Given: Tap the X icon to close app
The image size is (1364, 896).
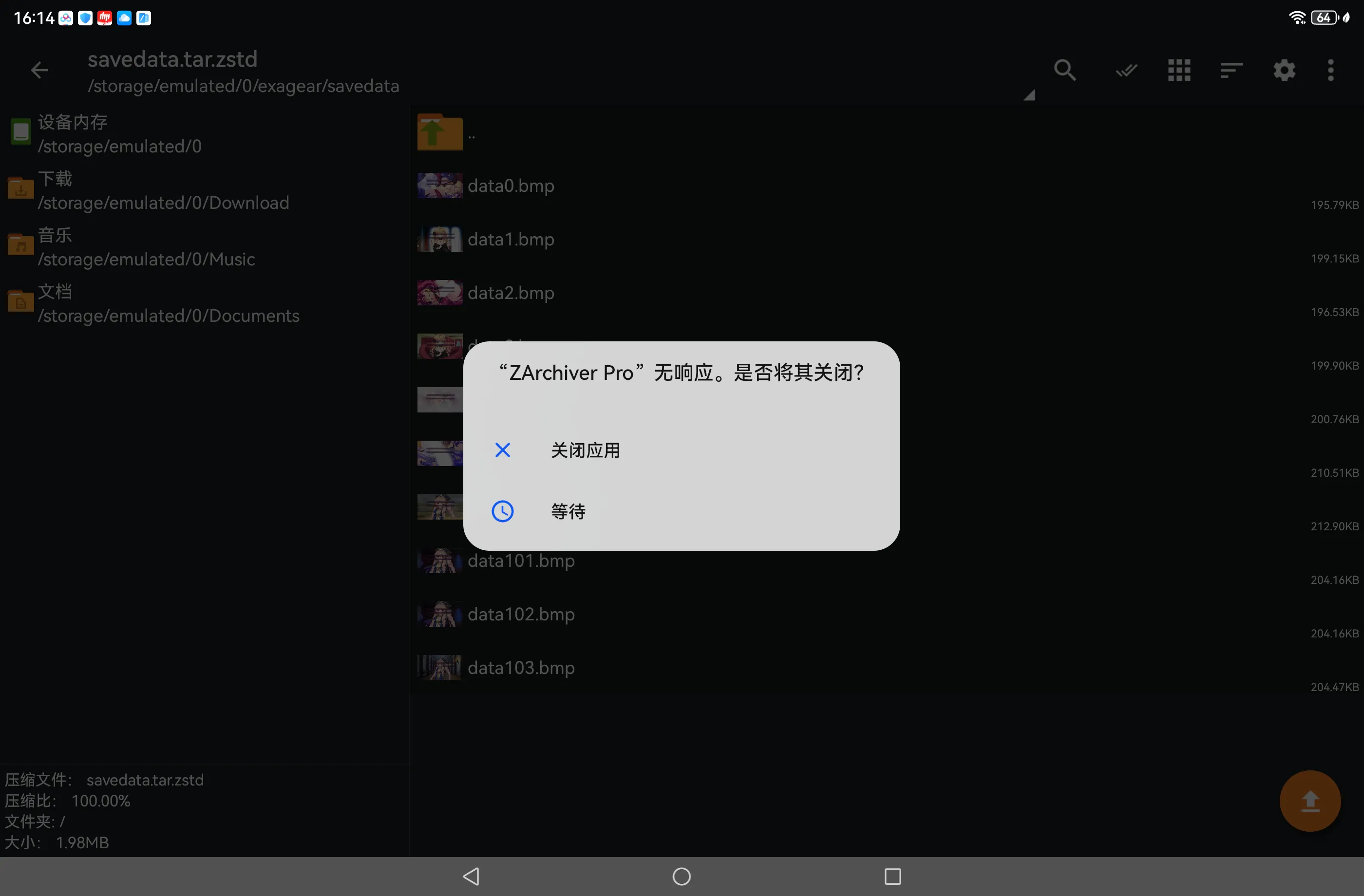Looking at the screenshot, I should pyautogui.click(x=503, y=450).
